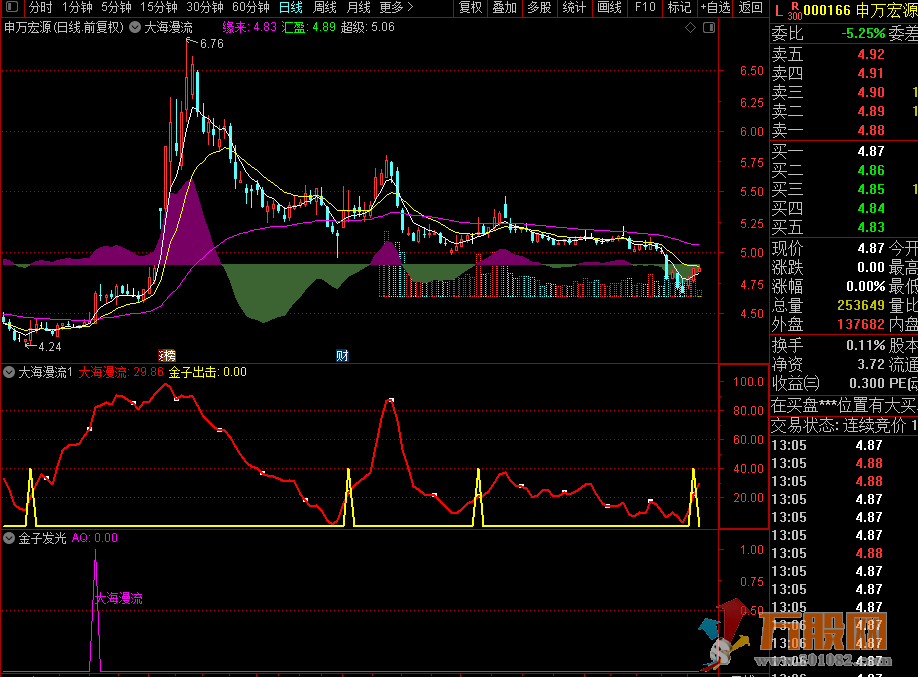Click the 金子出击: 0.00 indicator label

click(208, 372)
